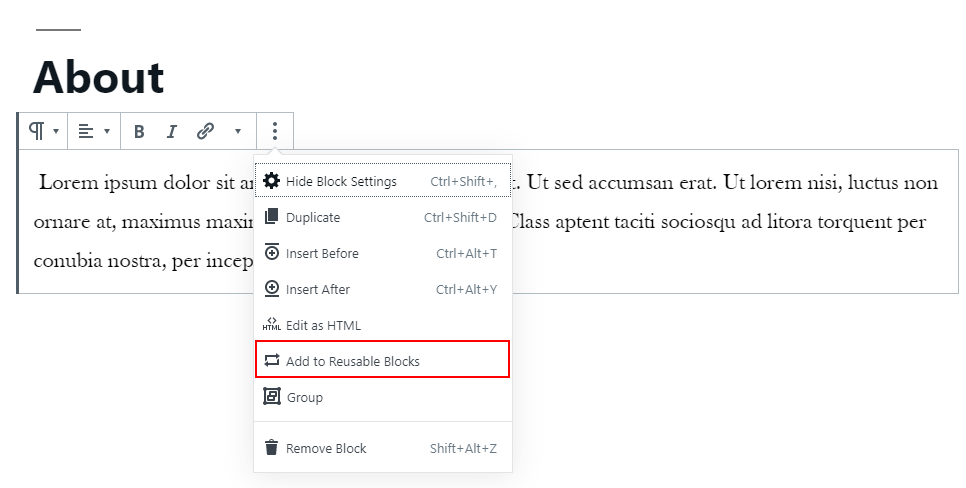Screen dimensions: 966x488
Task: Select Group from the block menu
Action: pyautogui.click(x=383, y=397)
